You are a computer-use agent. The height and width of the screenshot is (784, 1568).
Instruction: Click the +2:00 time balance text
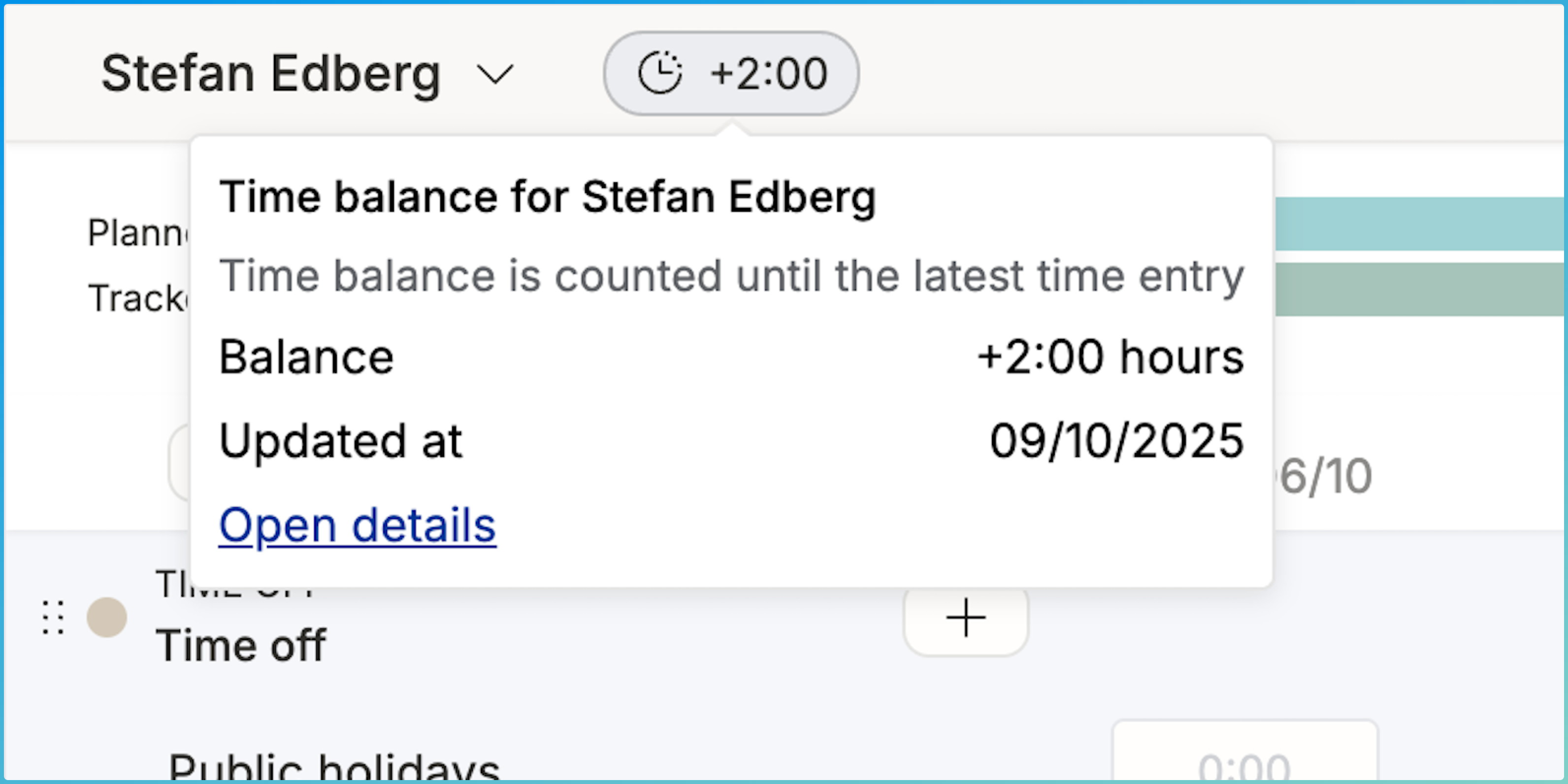point(769,74)
